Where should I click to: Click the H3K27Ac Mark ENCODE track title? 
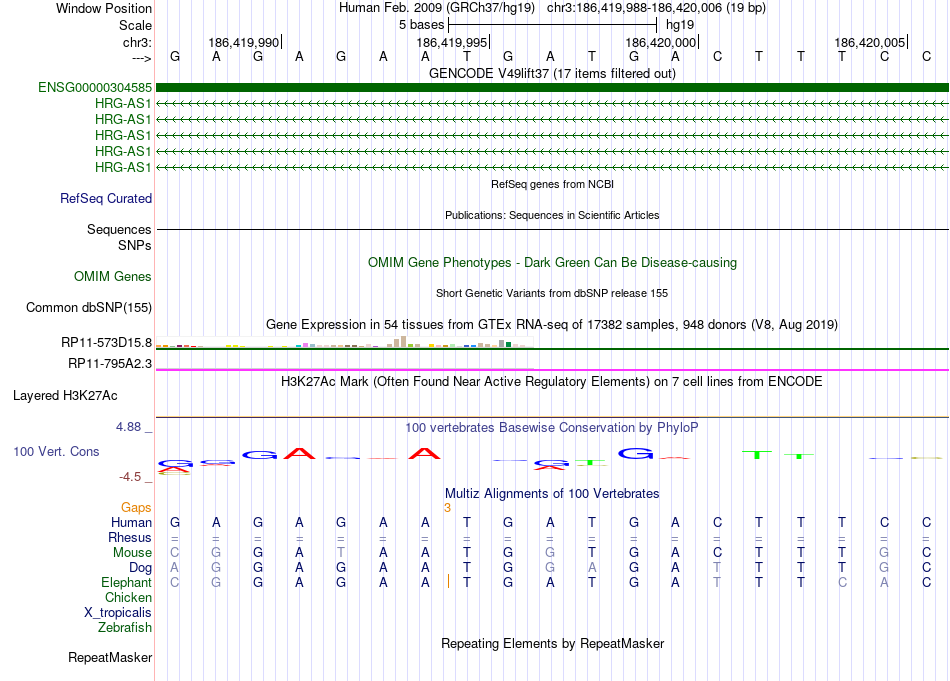click(552, 382)
